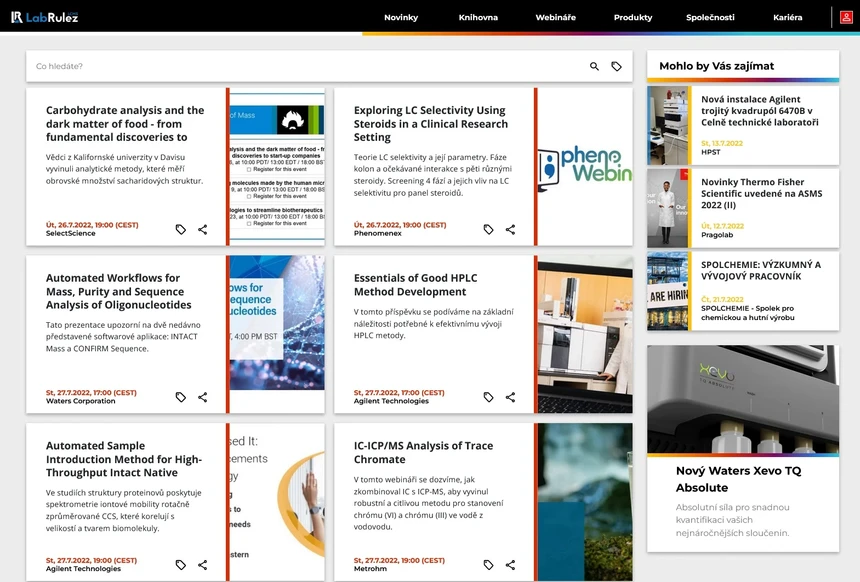Click the Xevo TQ Absolute instrument image

[743, 399]
